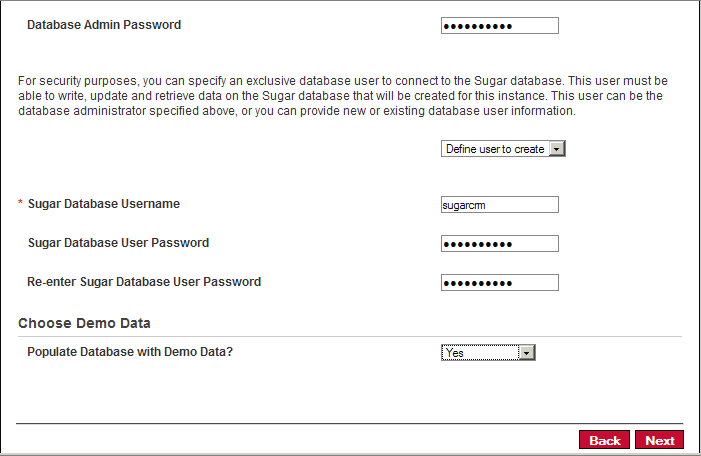The width and height of the screenshot is (701, 456).
Task: Click the 'Database Admin Password' label
Action: [104, 25]
